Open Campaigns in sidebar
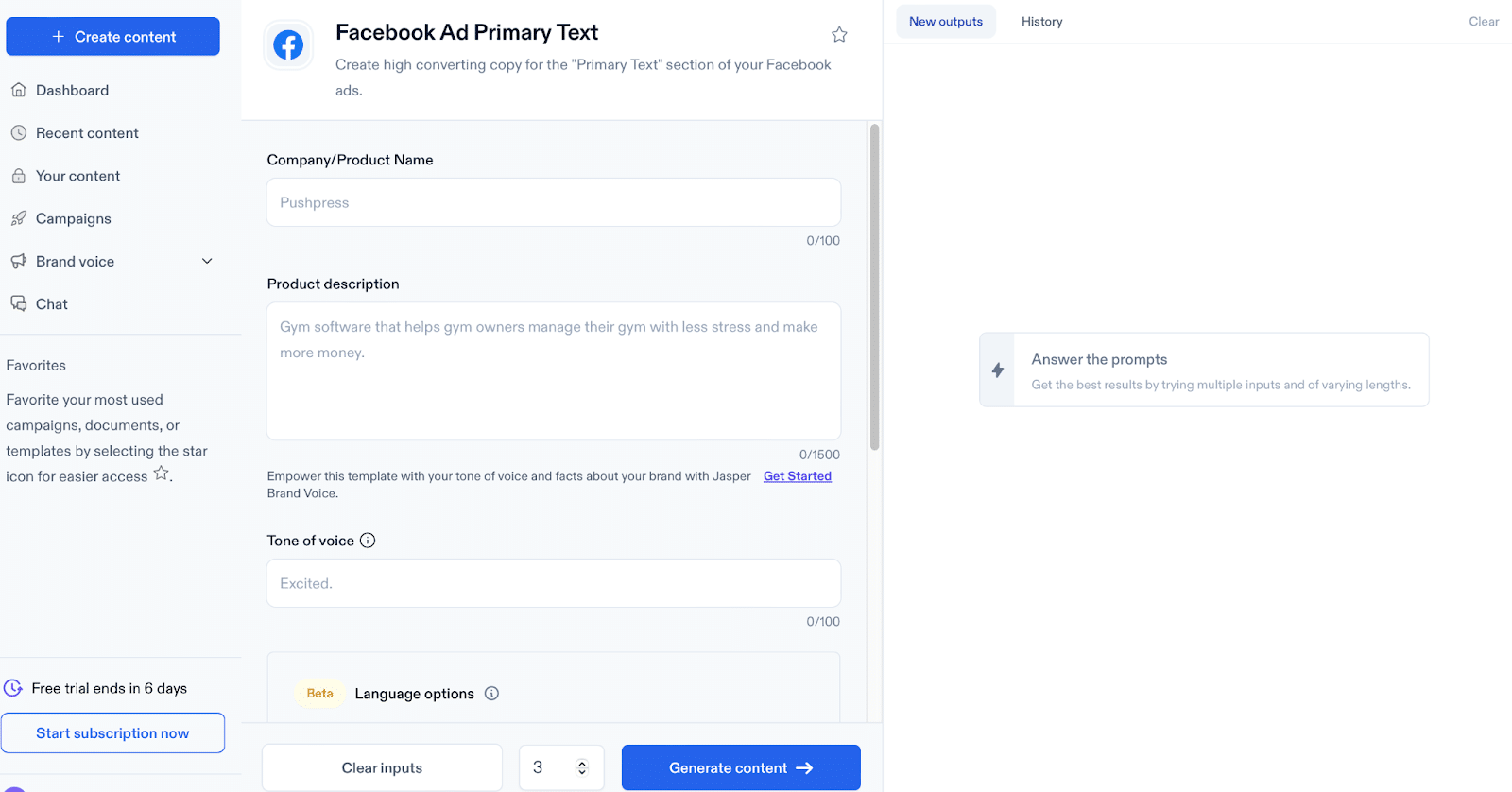 [x=73, y=218]
